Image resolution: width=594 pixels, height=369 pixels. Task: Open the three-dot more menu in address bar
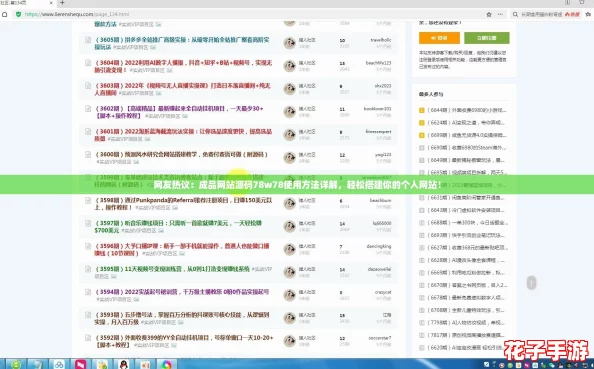(500, 14)
